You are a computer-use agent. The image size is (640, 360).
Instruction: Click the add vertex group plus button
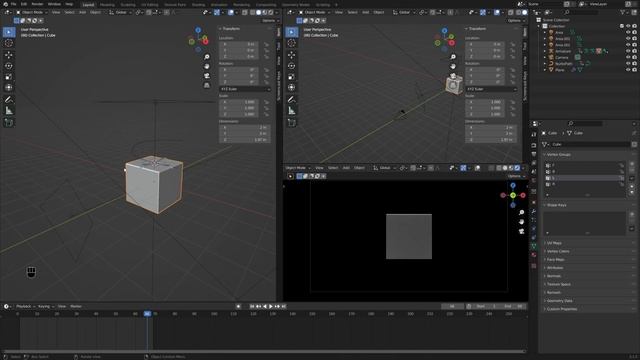pyautogui.click(x=632, y=164)
